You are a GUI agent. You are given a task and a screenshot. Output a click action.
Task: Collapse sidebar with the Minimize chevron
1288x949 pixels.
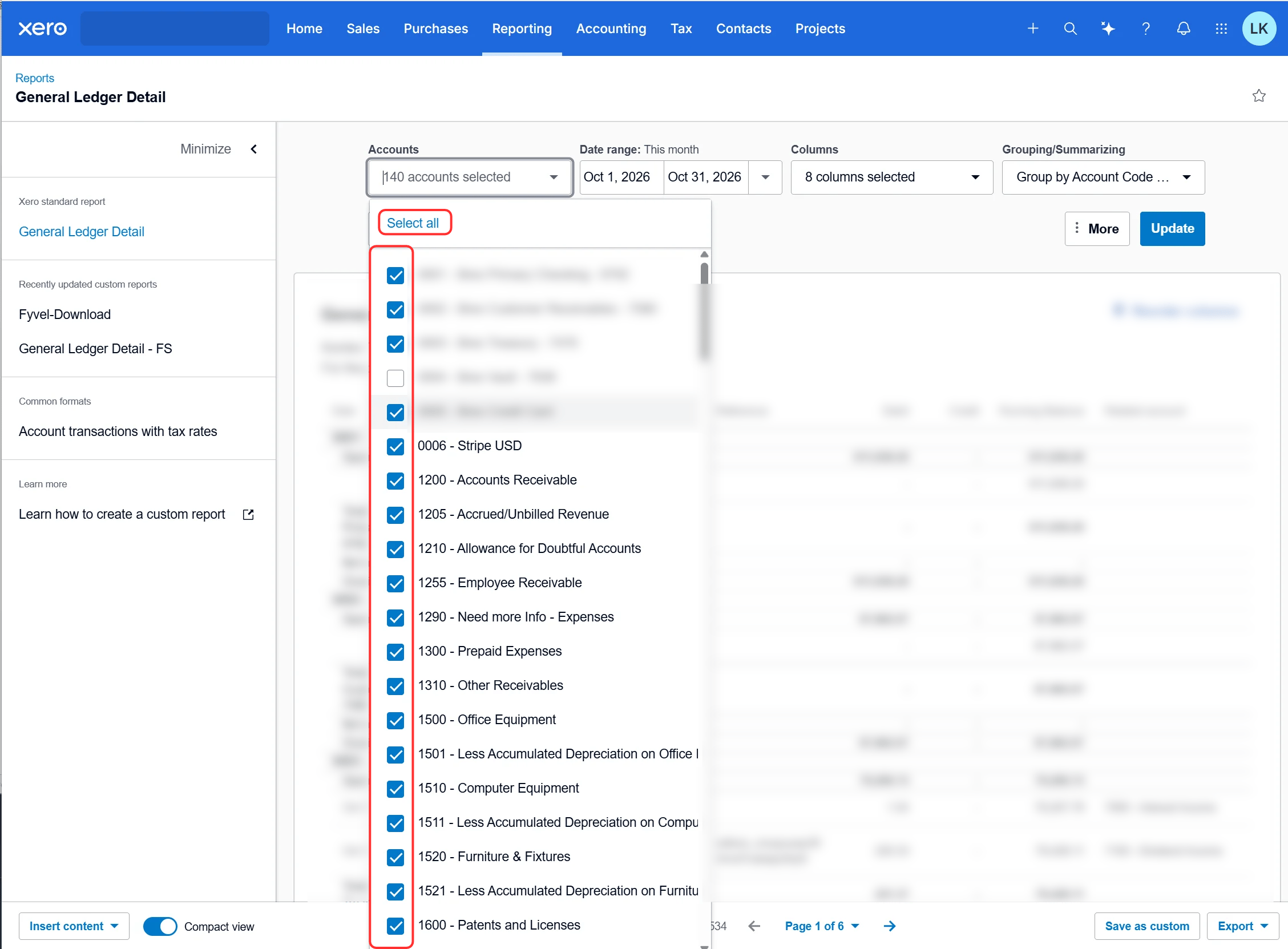254,150
